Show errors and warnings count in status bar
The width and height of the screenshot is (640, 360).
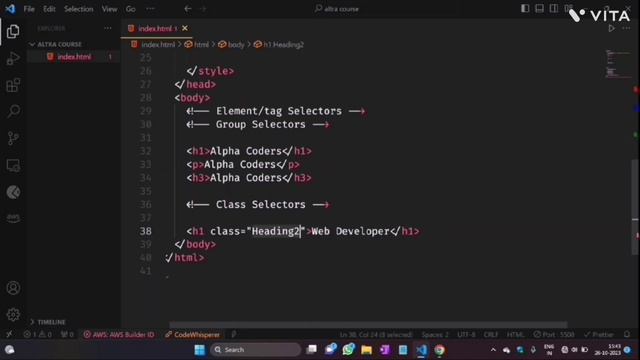coord(38,334)
